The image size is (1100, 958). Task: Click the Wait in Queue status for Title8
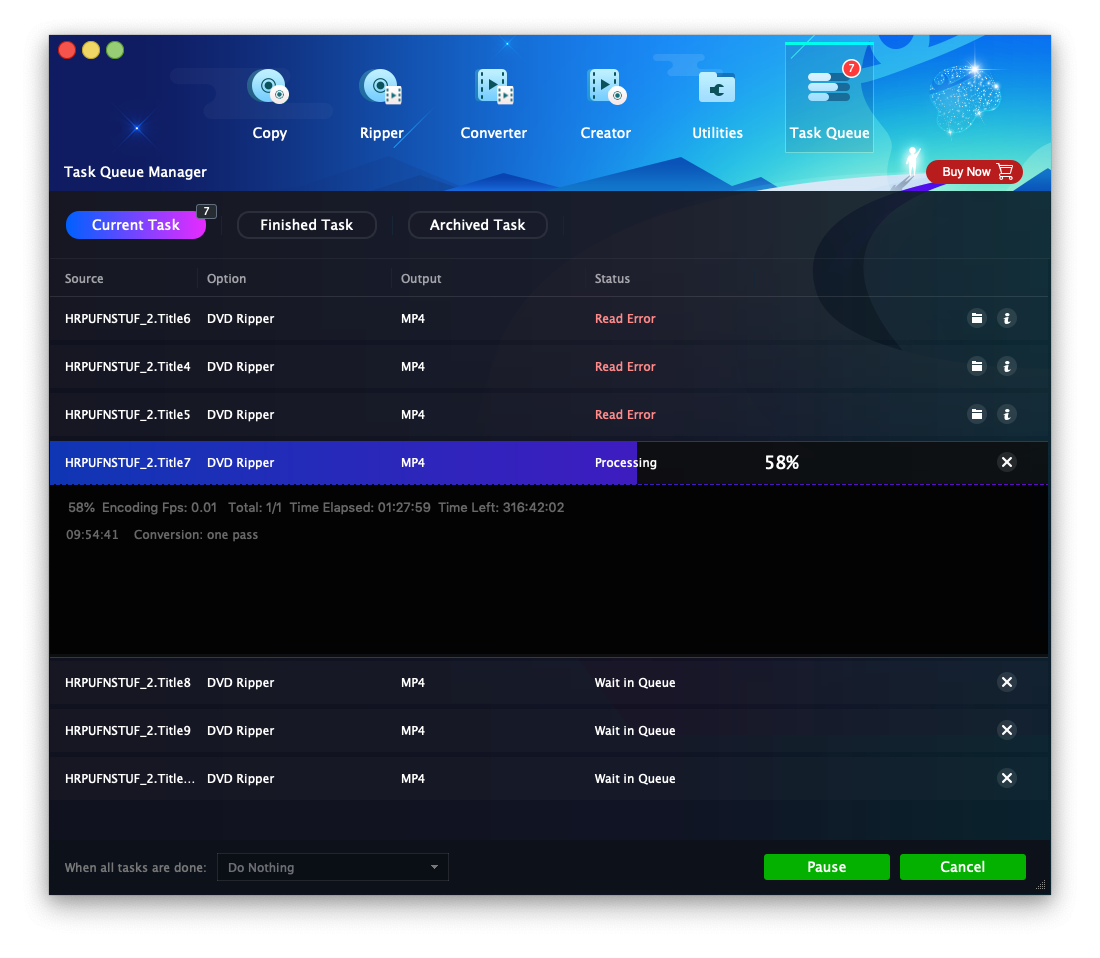[635, 682]
